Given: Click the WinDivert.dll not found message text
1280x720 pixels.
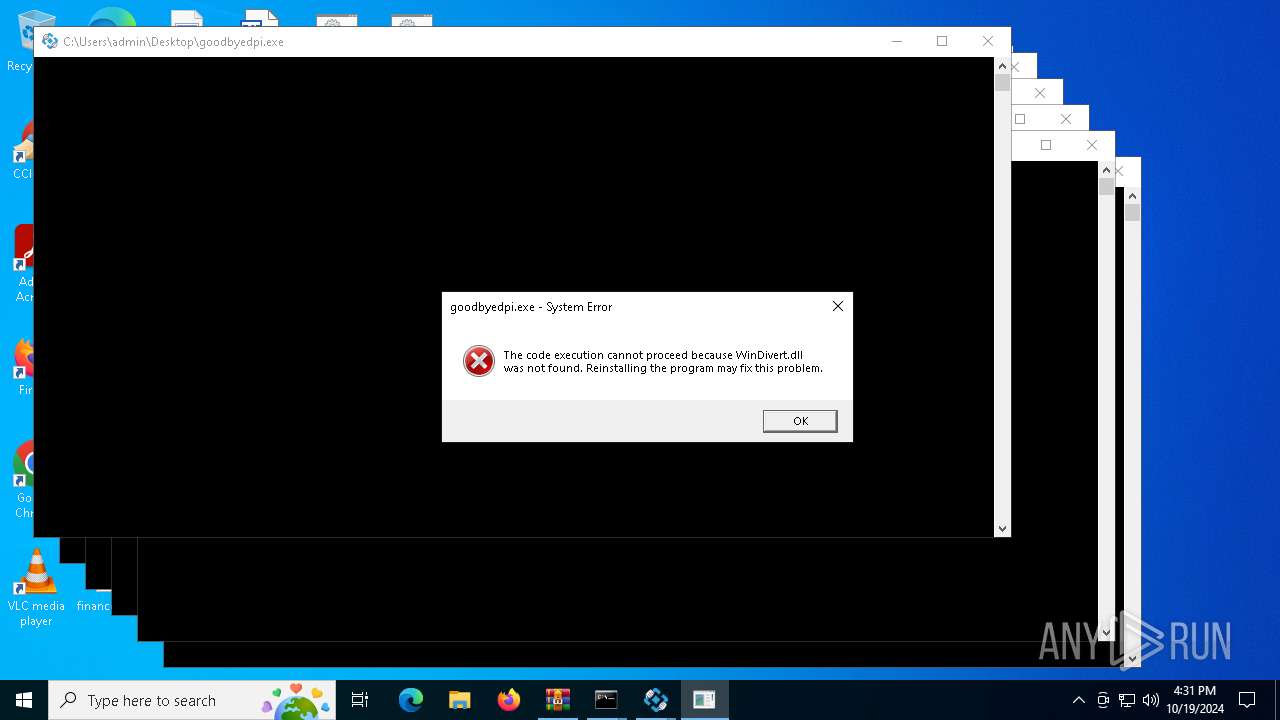Looking at the screenshot, I should point(663,361).
